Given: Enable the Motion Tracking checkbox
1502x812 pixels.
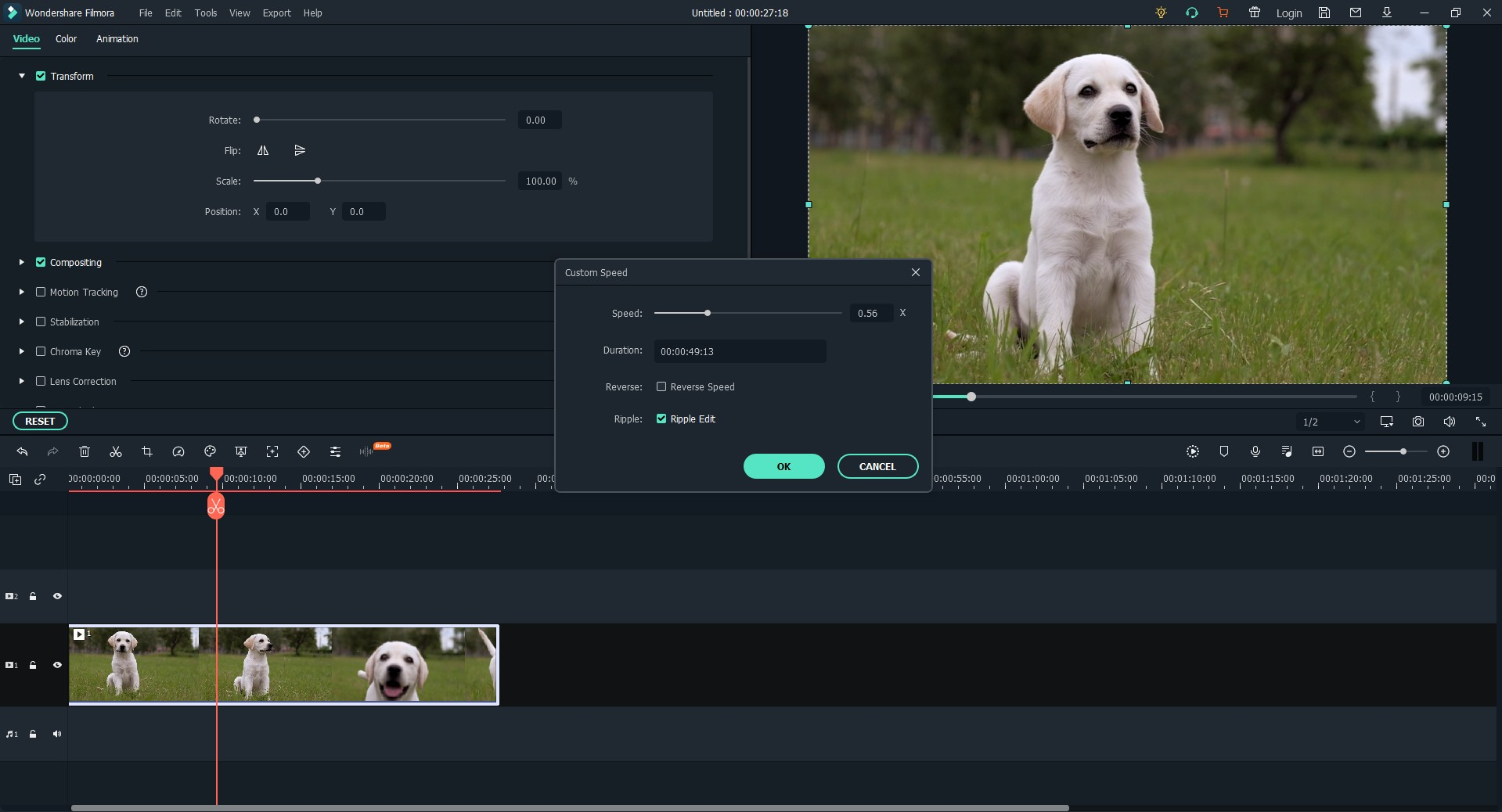Looking at the screenshot, I should (41, 292).
